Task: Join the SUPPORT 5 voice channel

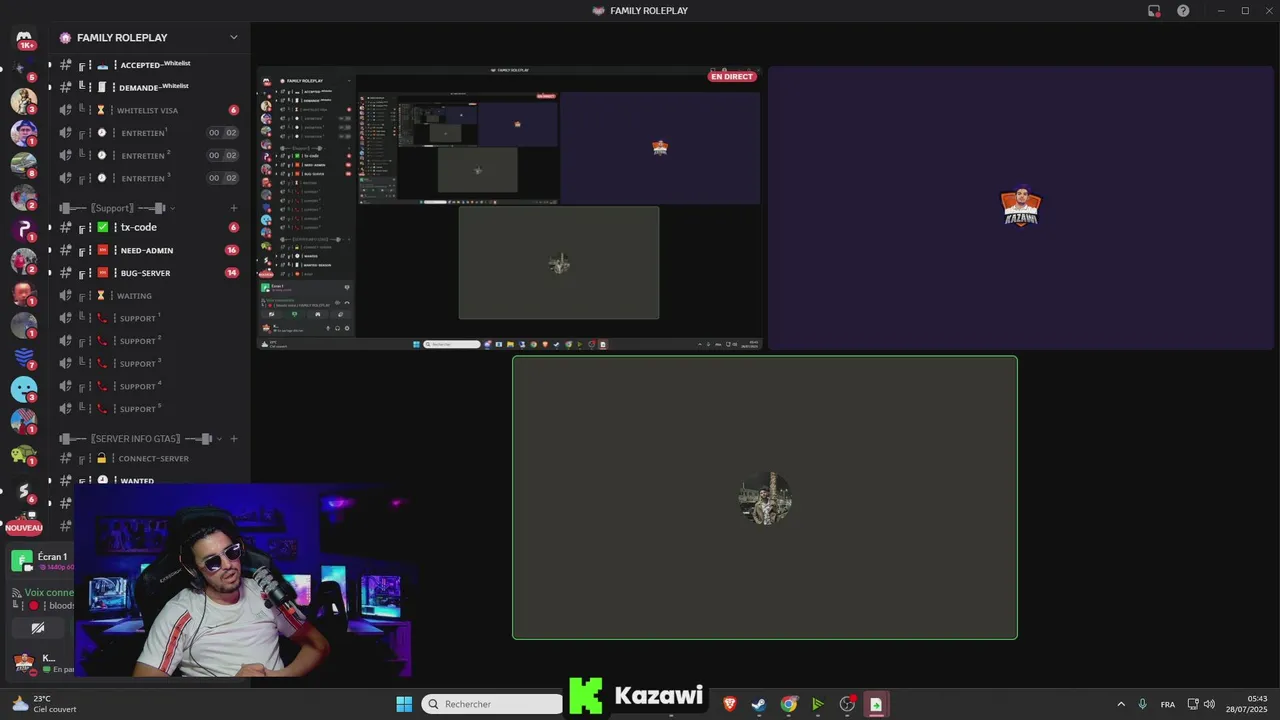Action: tap(148, 409)
